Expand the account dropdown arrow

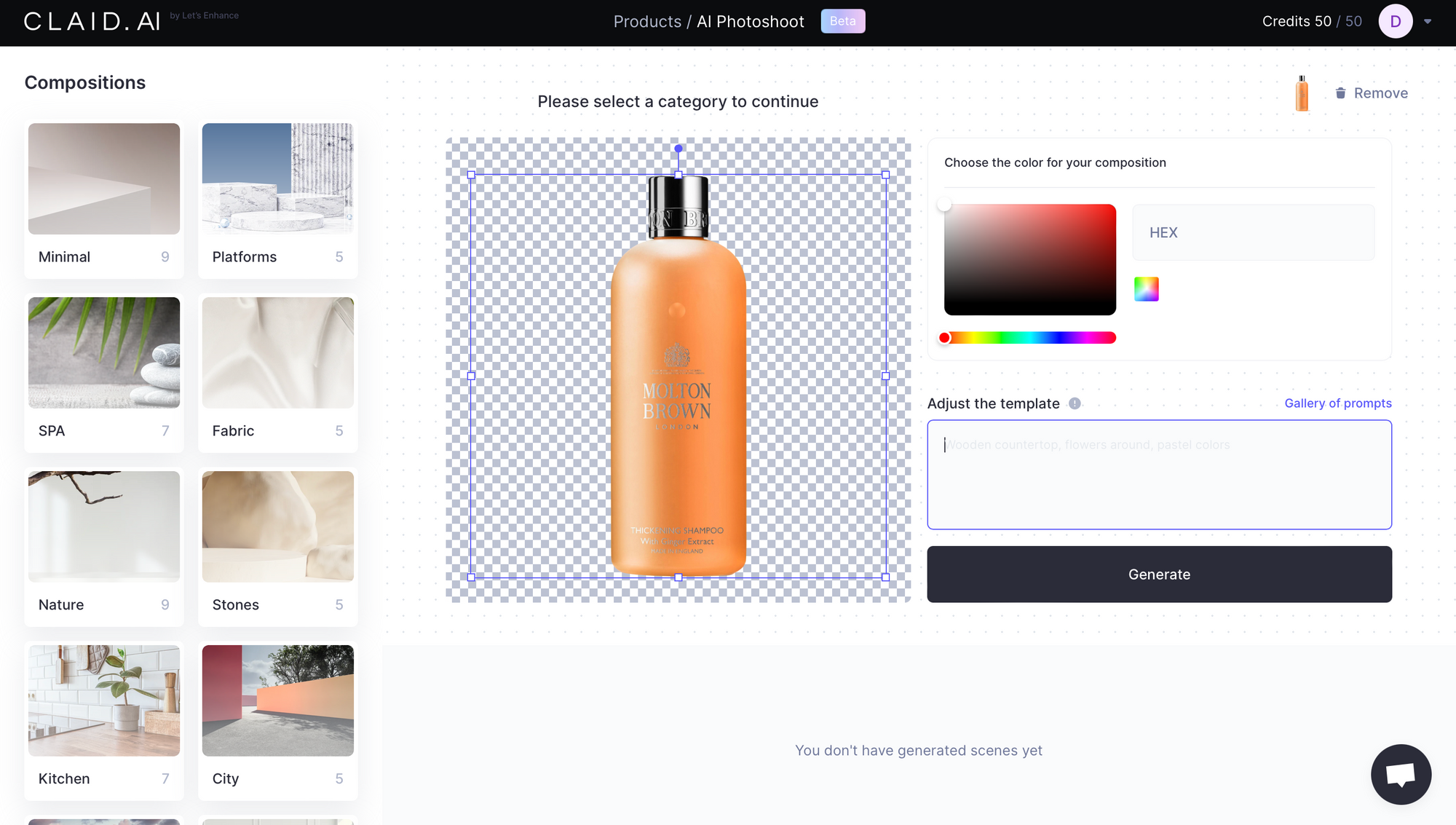[1428, 22]
